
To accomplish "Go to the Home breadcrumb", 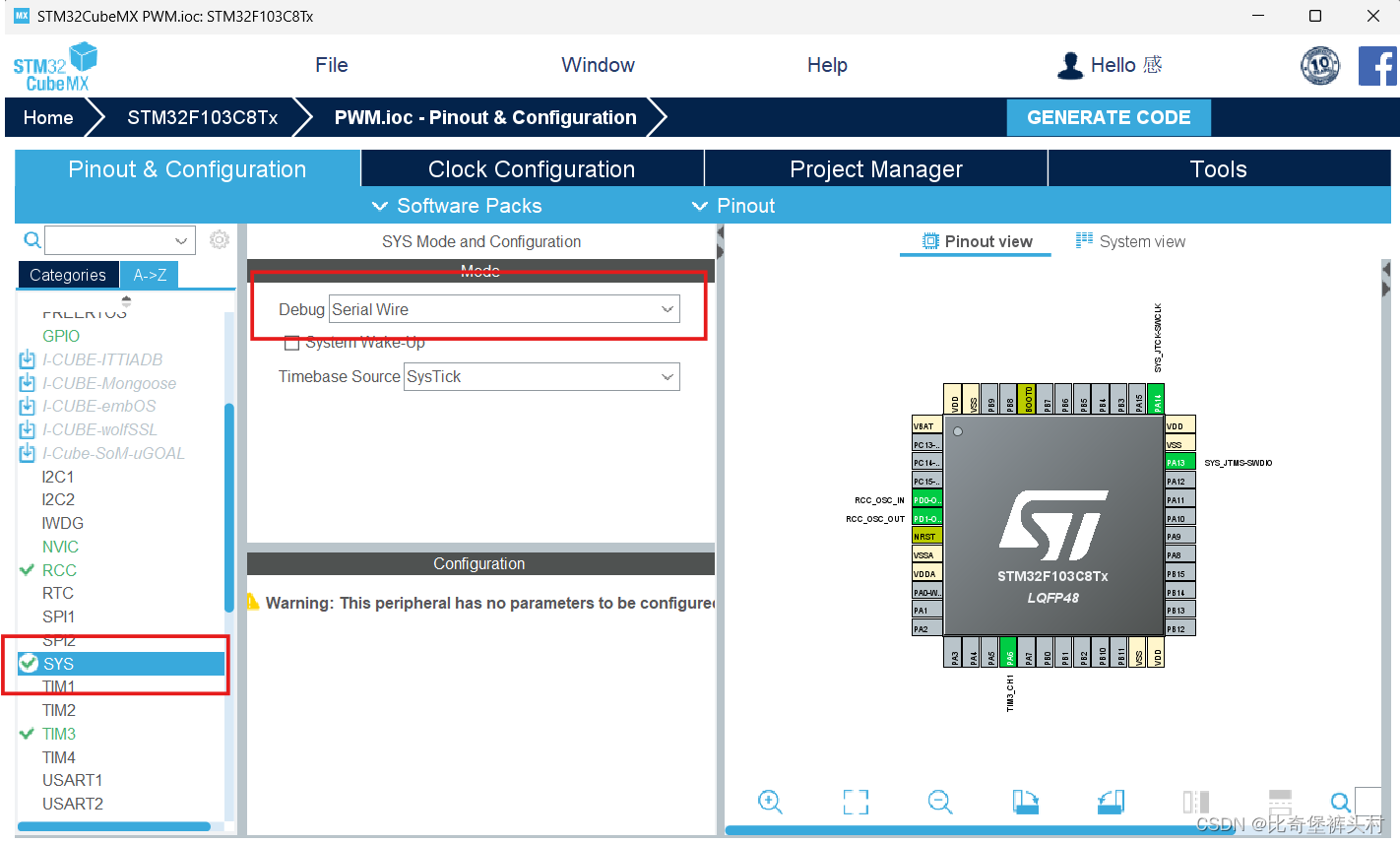I will 48,117.
